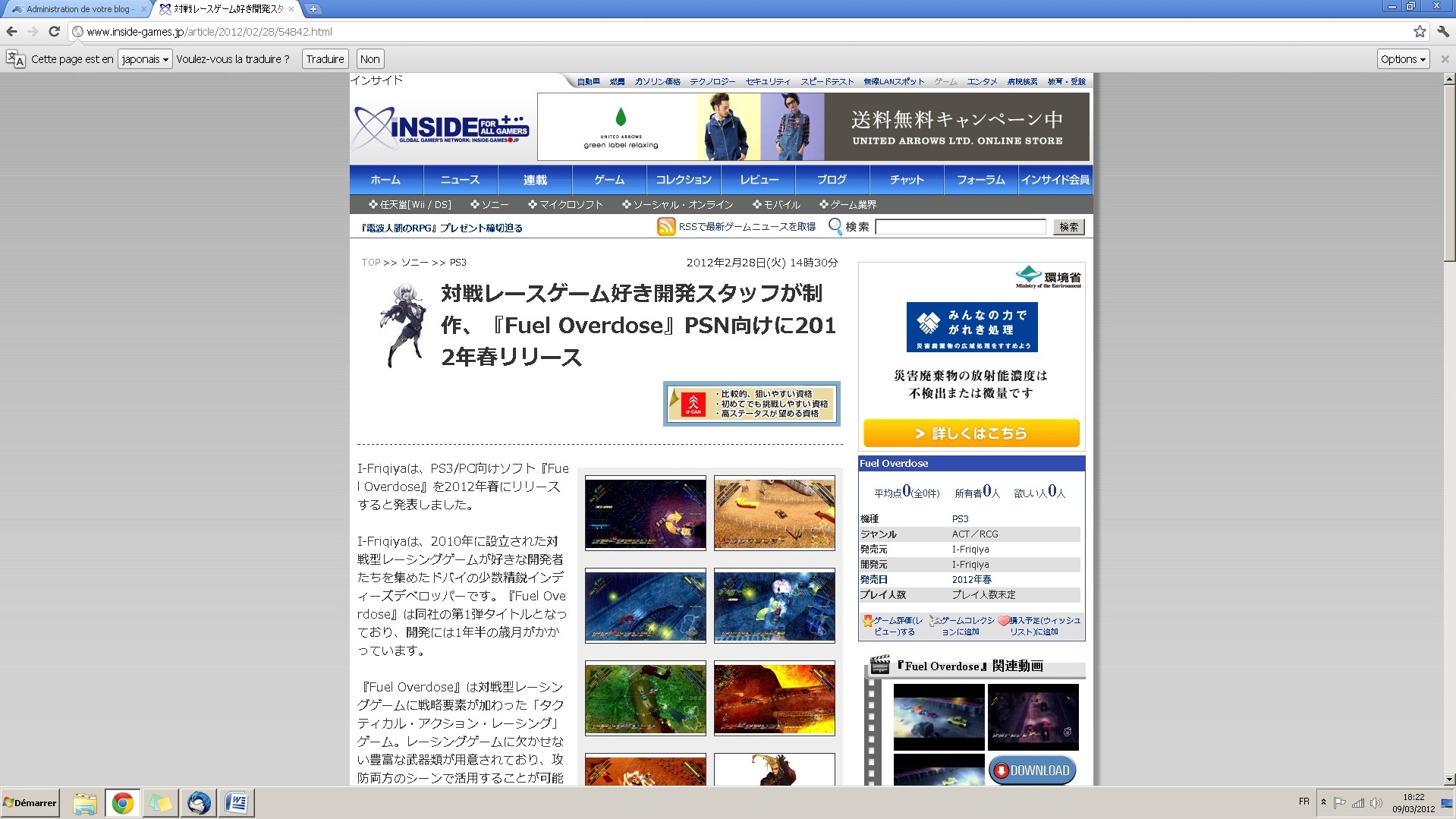Click the browser reload icon
Viewport: 1456px width, 819px height.
(x=54, y=31)
